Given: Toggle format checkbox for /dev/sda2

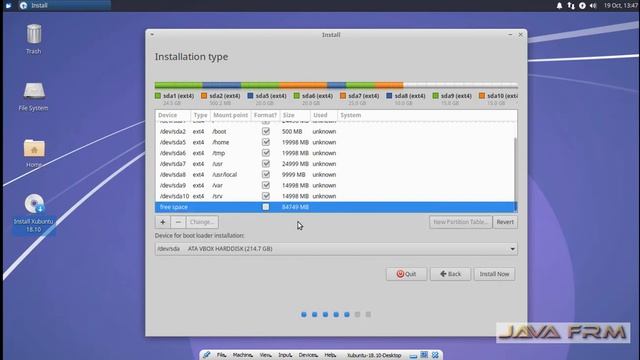Looking at the screenshot, I should (266, 131).
